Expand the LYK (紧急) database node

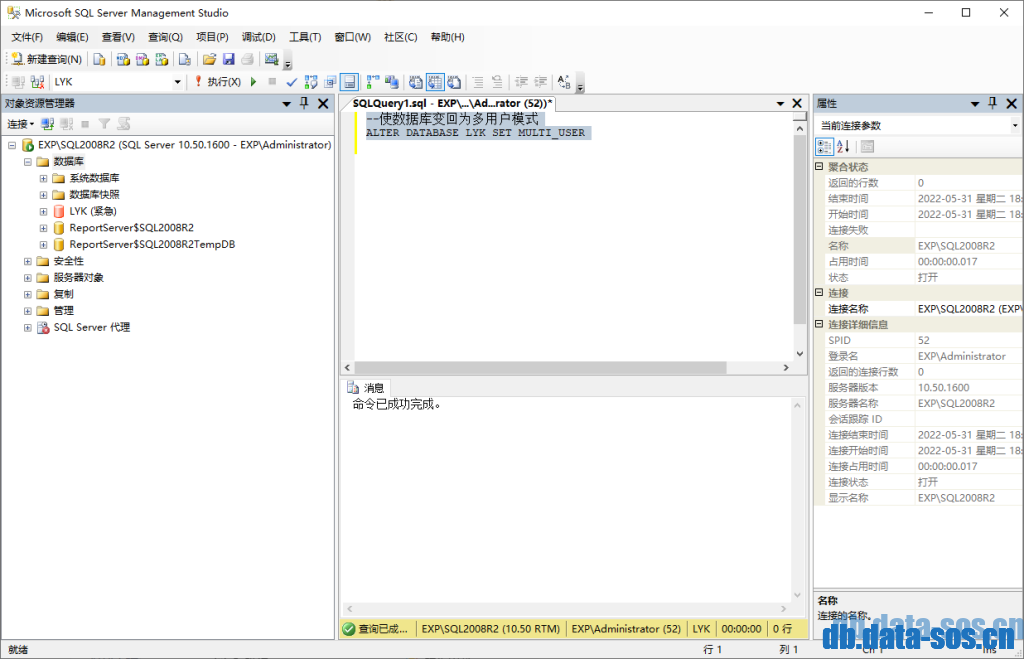pos(43,212)
